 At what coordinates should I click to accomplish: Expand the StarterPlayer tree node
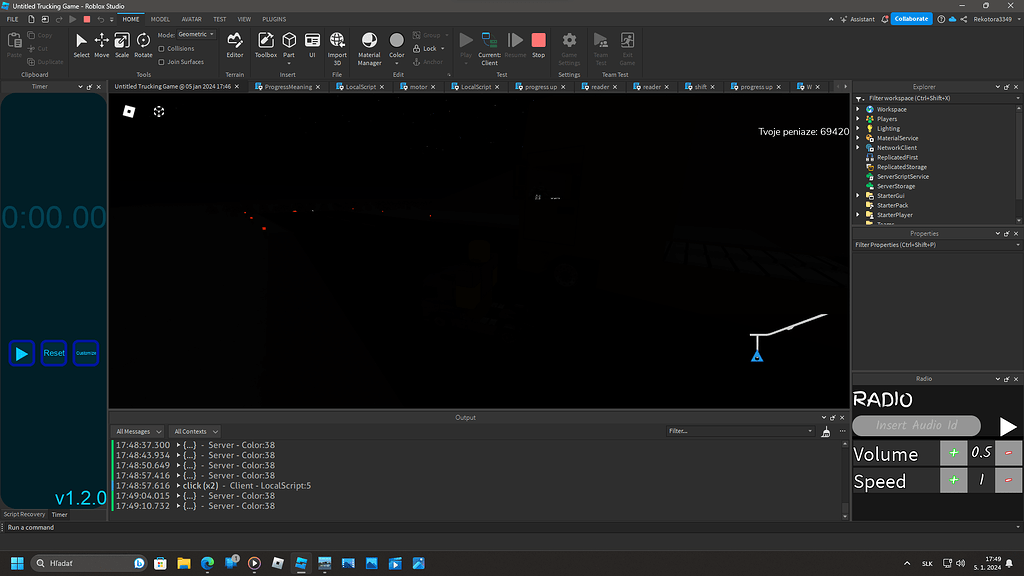tap(858, 214)
